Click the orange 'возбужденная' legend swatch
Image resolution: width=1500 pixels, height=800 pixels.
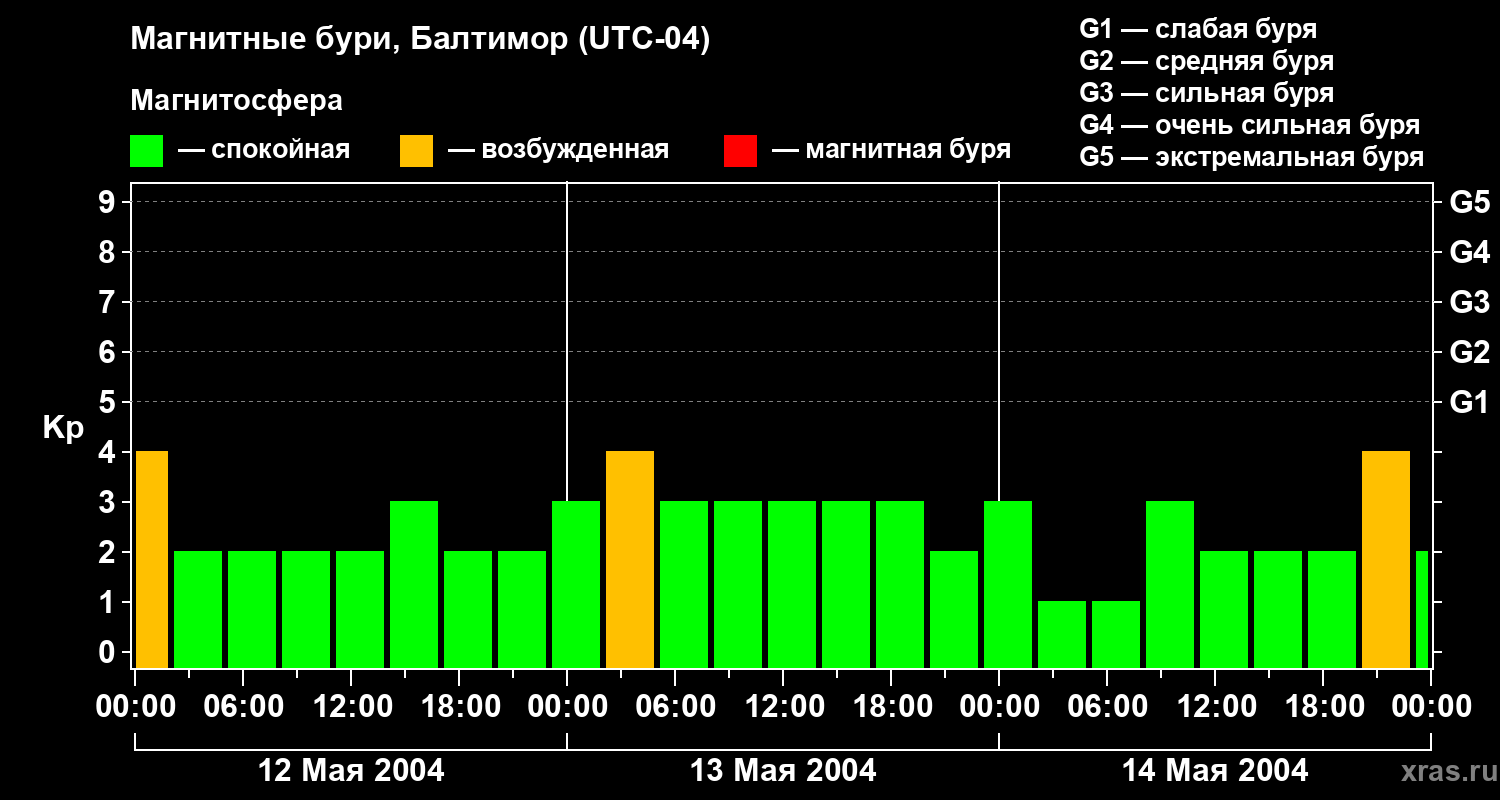click(416, 151)
